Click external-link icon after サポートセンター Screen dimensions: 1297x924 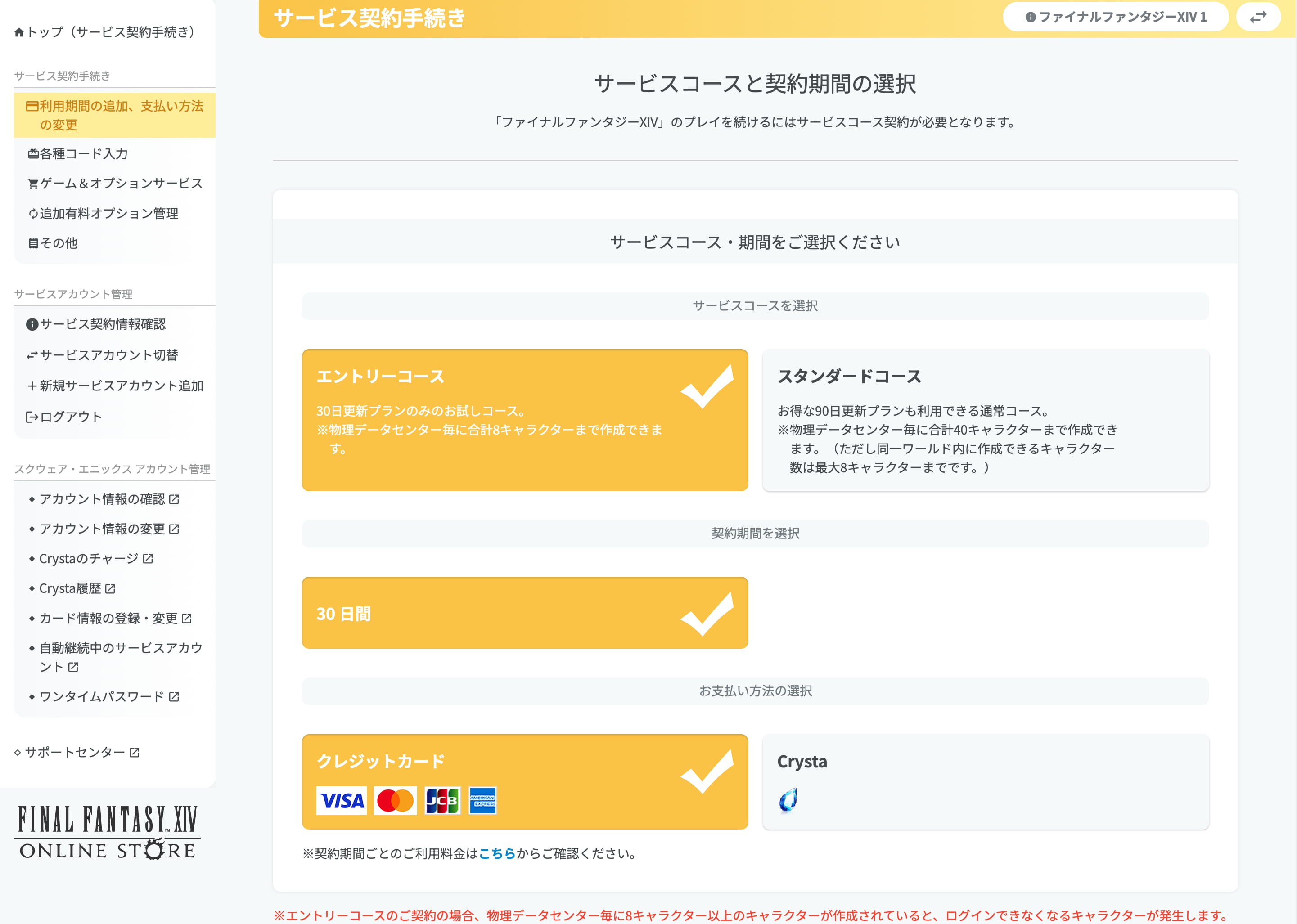point(134,752)
